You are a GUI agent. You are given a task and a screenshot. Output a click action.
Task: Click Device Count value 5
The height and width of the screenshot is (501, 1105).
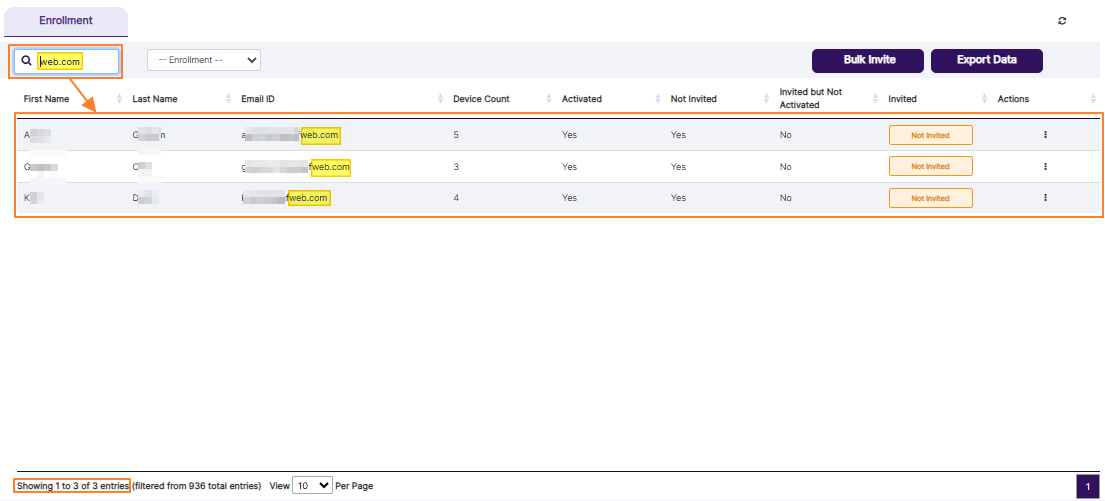pyautogui.click(x=456, y=135)
